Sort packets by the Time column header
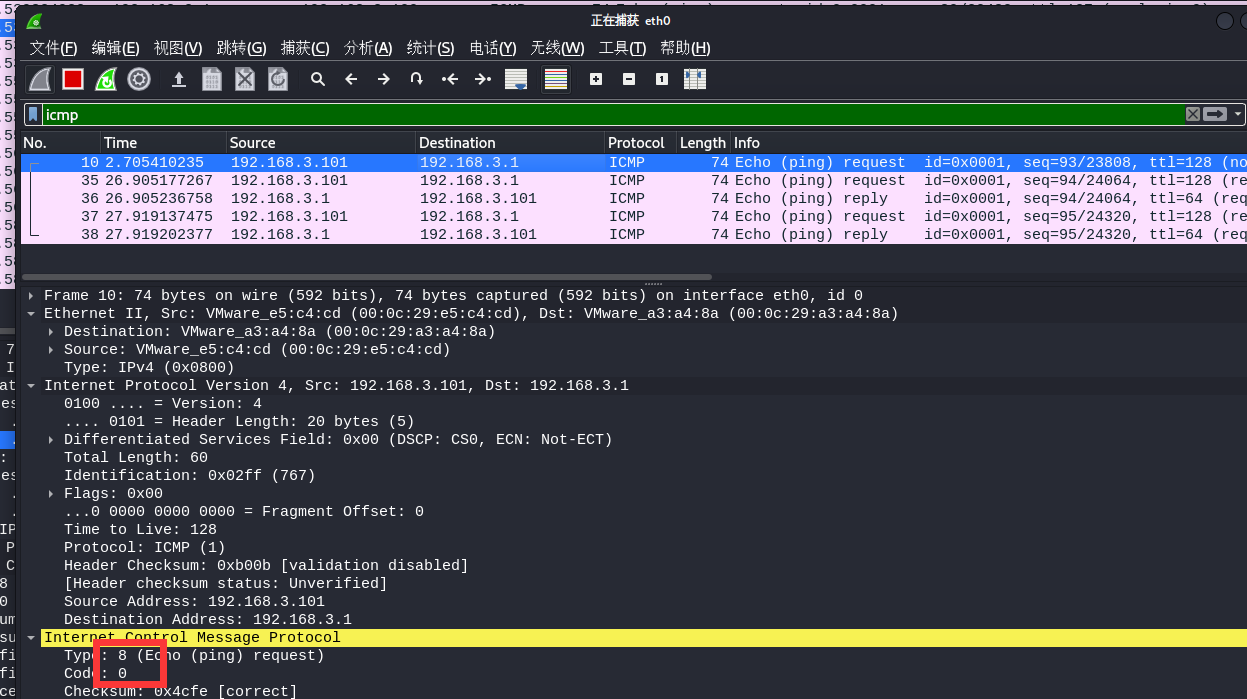Viewport: 1247px width, 699px height. click(x=162, y=143)
